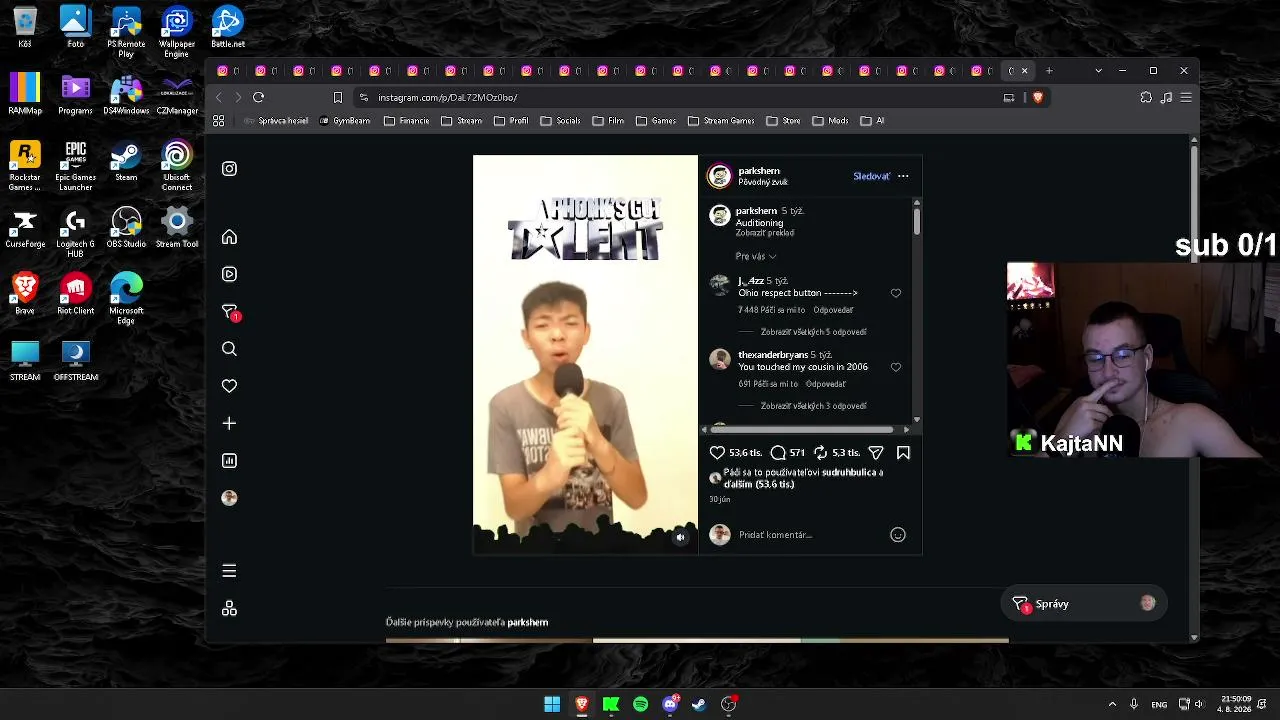This screenshot has height=720, width=1280.
Task: Show all 3 replies to cousin comment
Action: (x=813, y=406)
